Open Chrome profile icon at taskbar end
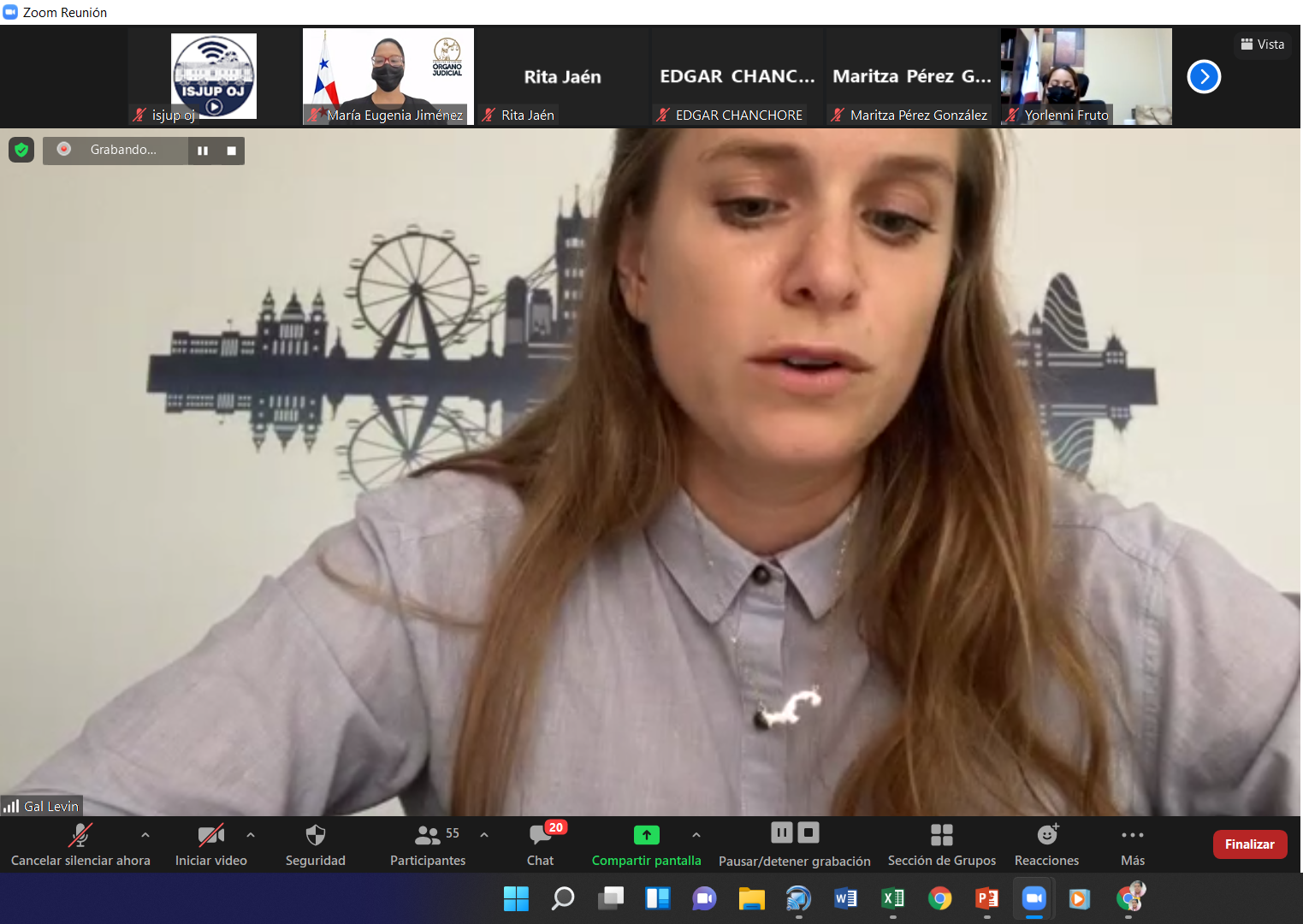 click(1130, 898)
